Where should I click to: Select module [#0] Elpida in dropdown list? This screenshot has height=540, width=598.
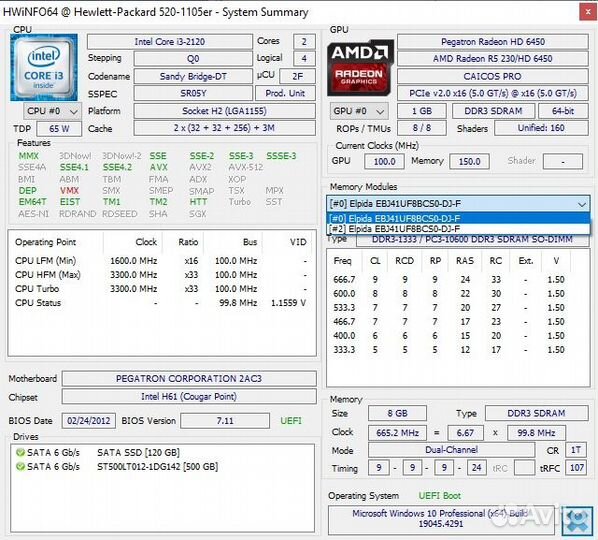(458, 219)
